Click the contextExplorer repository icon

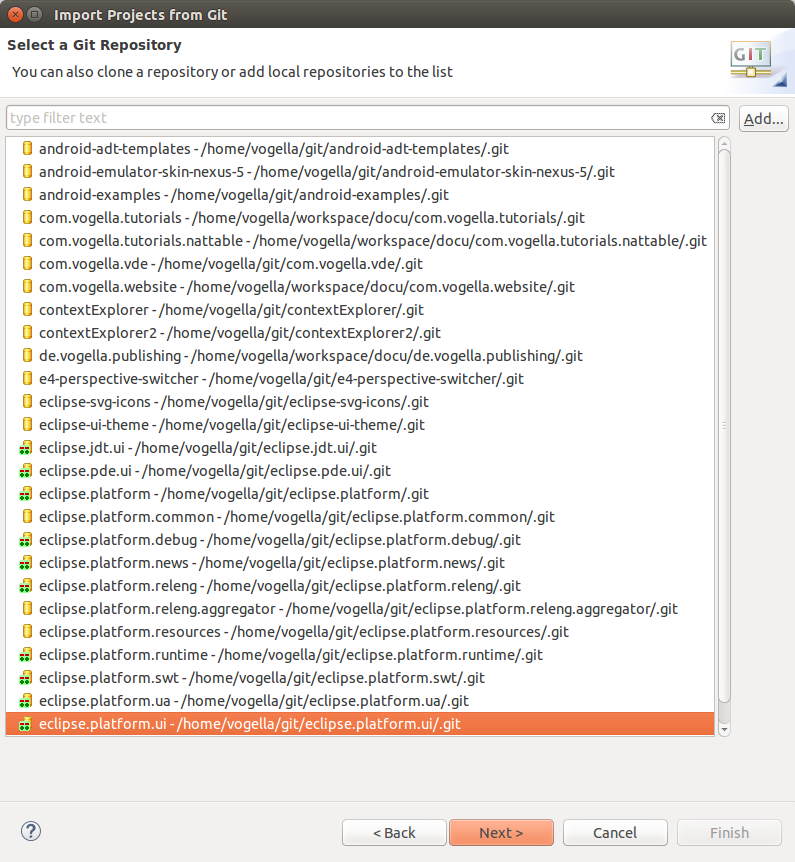coord(27,310)
